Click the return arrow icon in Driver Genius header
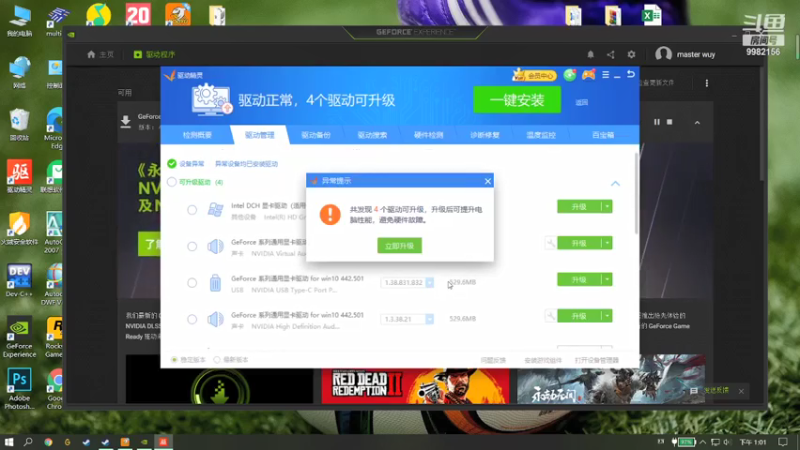Viewport: 800px width, 450px height. [x=631, y=74]
